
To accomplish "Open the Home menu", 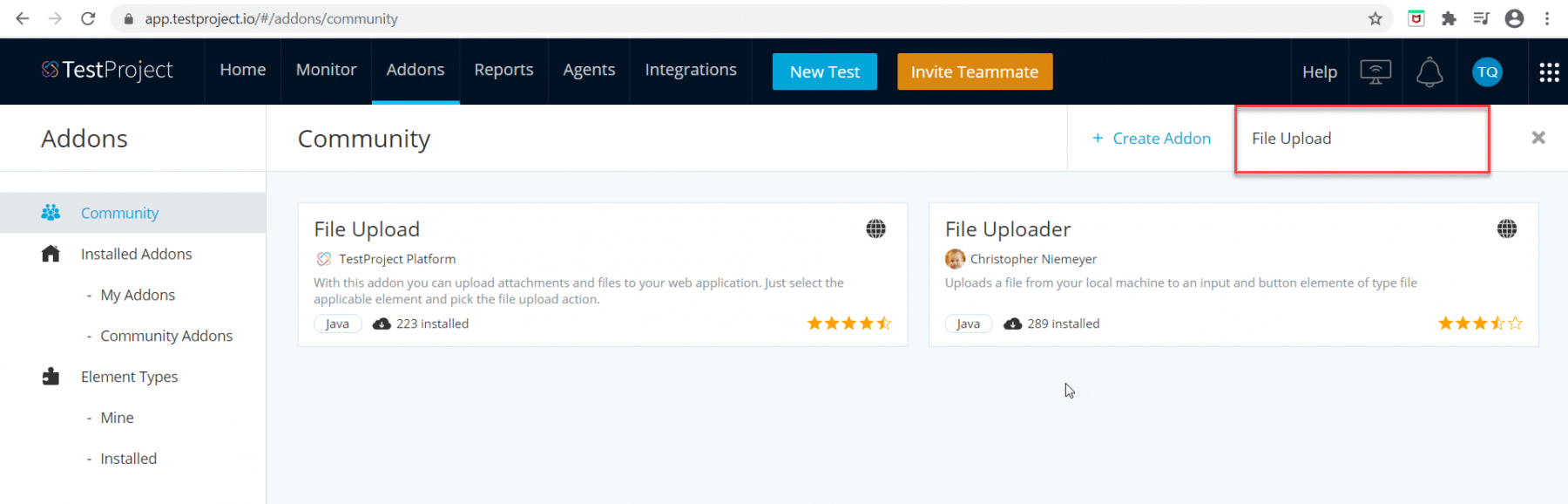I will coord(243,70).
